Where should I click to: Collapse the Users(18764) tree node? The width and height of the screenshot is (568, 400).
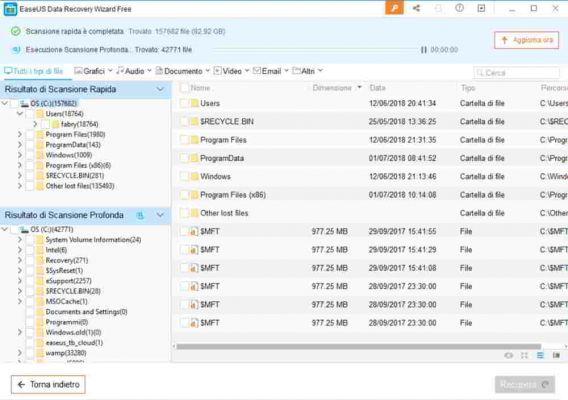(20, 114)
